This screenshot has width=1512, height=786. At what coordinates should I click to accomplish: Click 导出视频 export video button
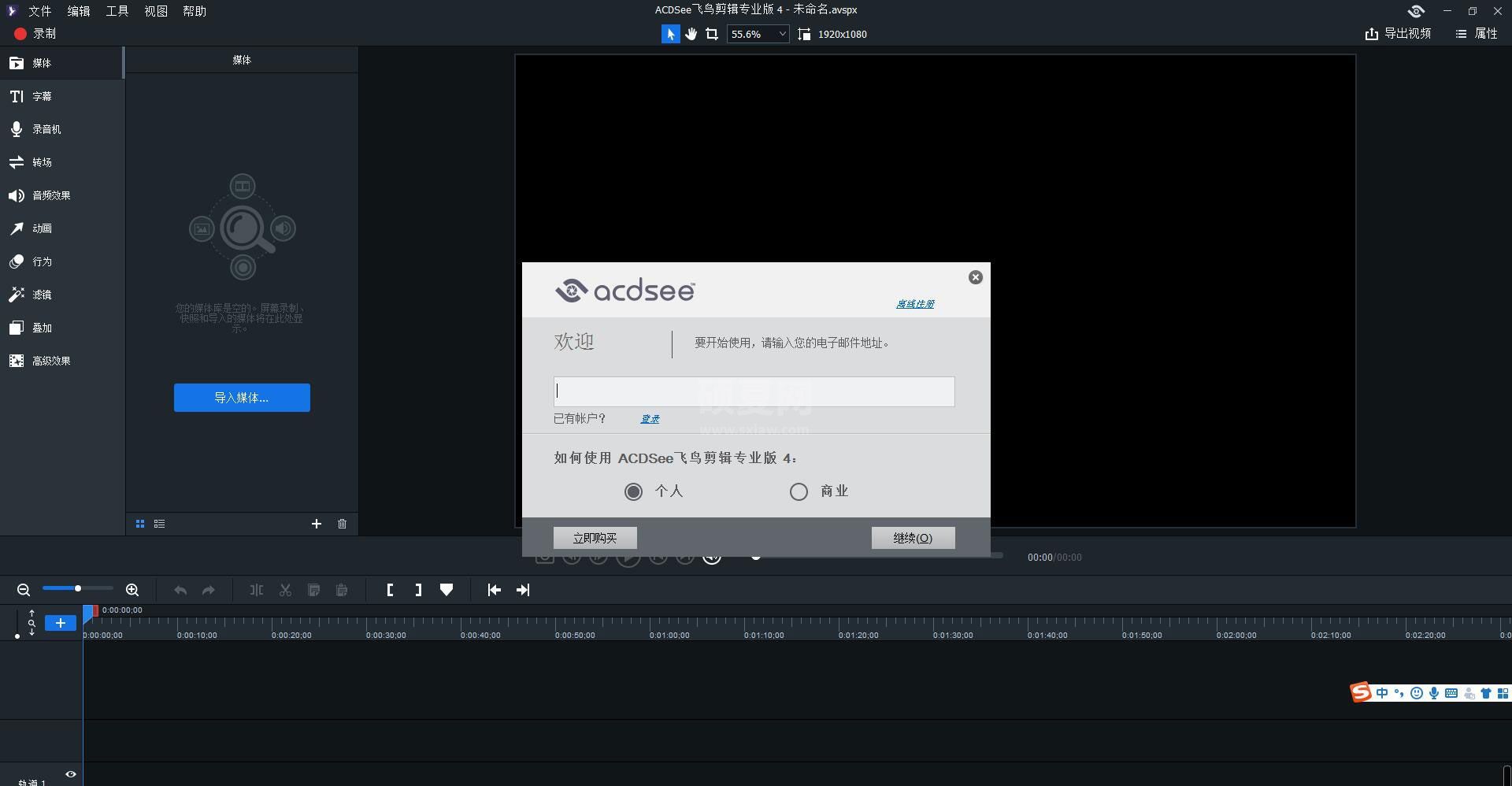tap(1398, 34)
